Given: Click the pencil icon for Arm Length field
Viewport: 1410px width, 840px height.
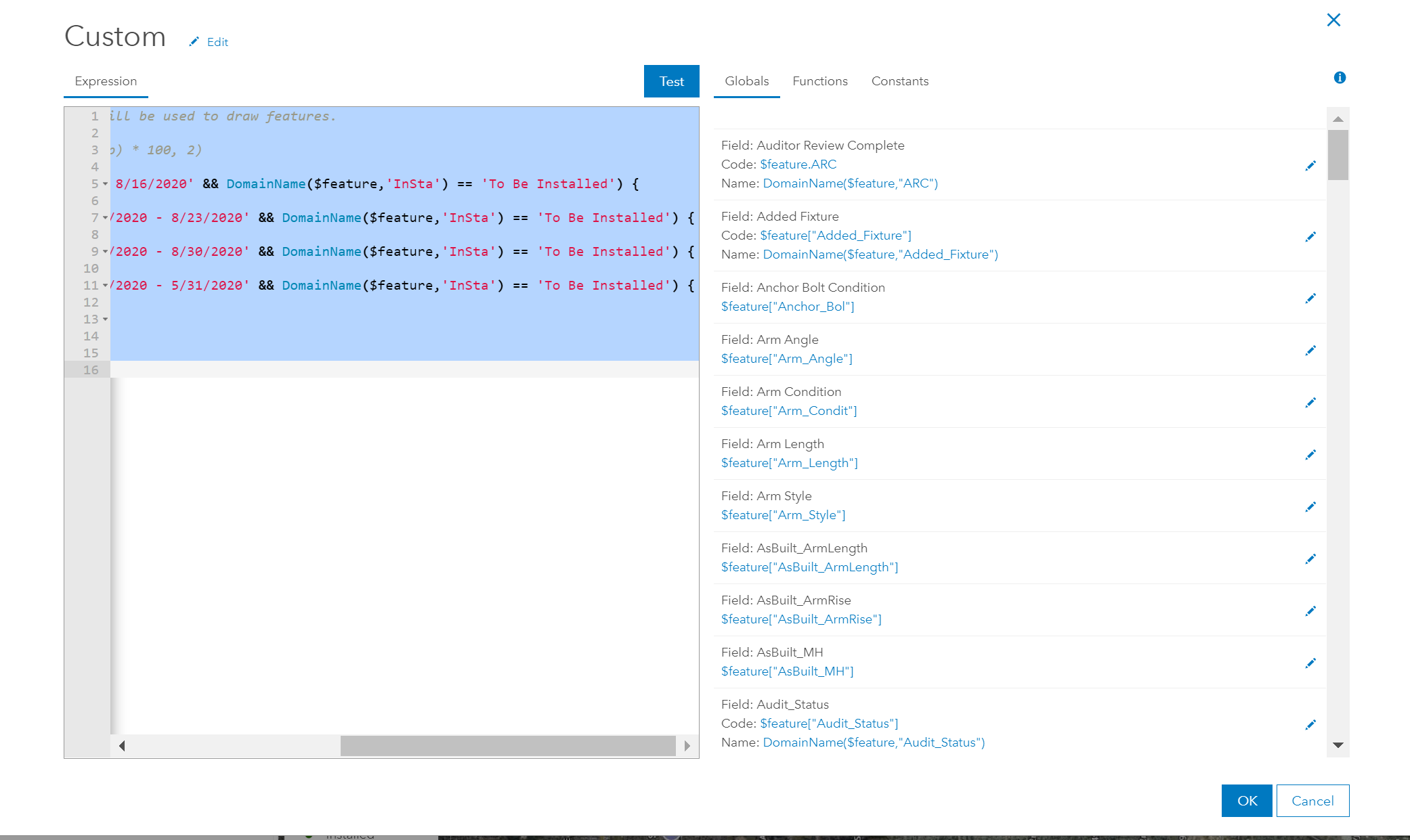Looking at the screenshot, I should tap(1310, 455).
